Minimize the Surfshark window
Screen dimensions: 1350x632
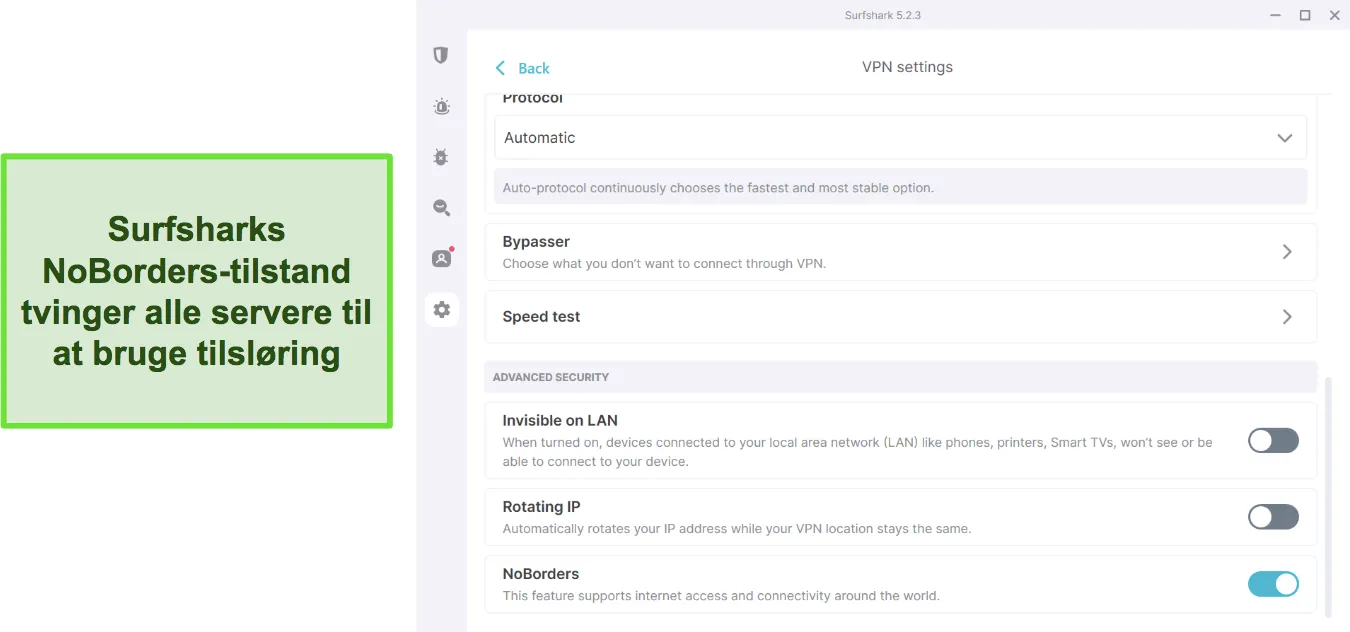pyautogui.click(x=1276, y=15)
